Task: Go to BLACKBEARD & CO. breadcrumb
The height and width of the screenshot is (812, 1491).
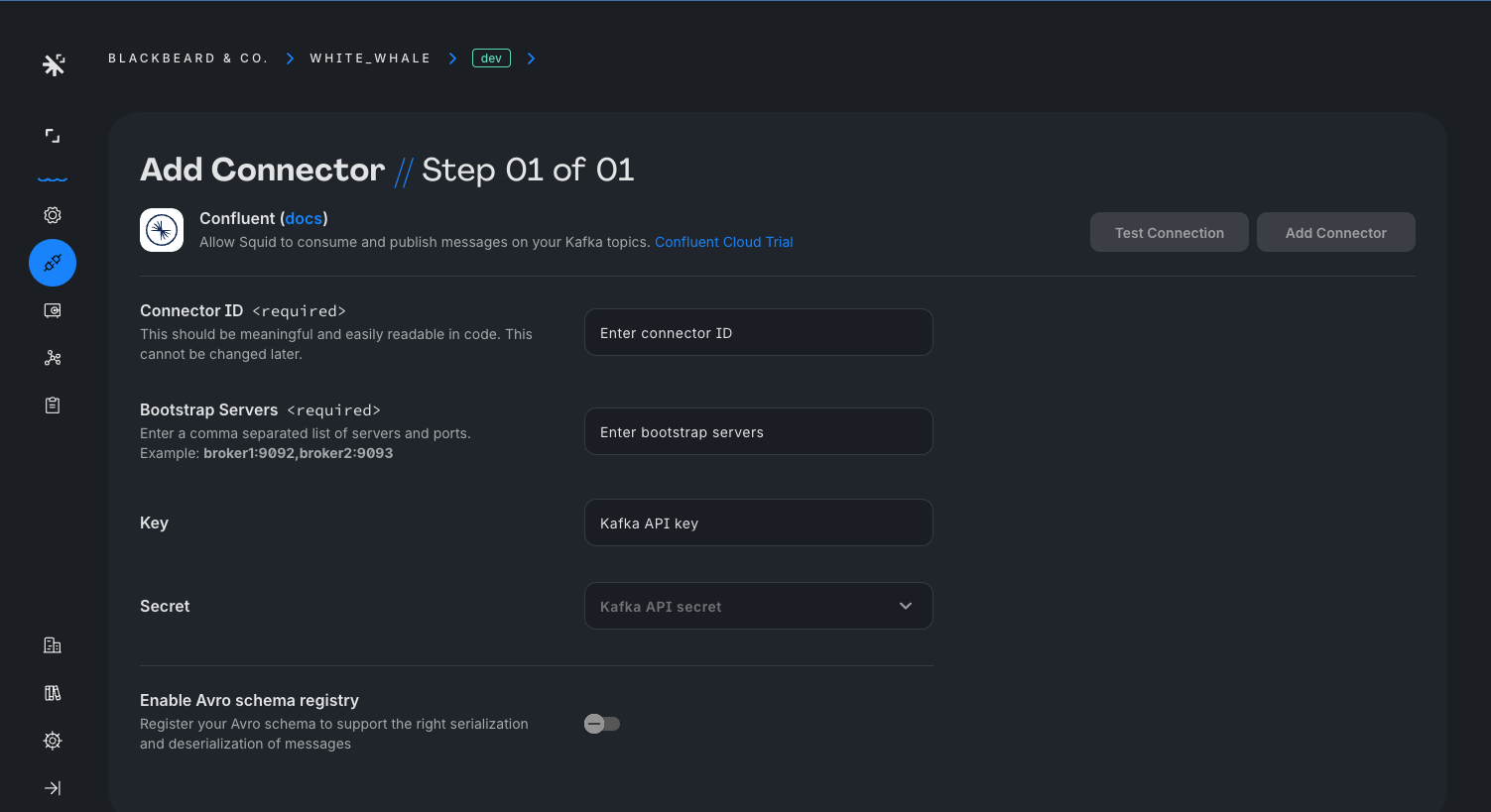Action: tap(188, 58)
